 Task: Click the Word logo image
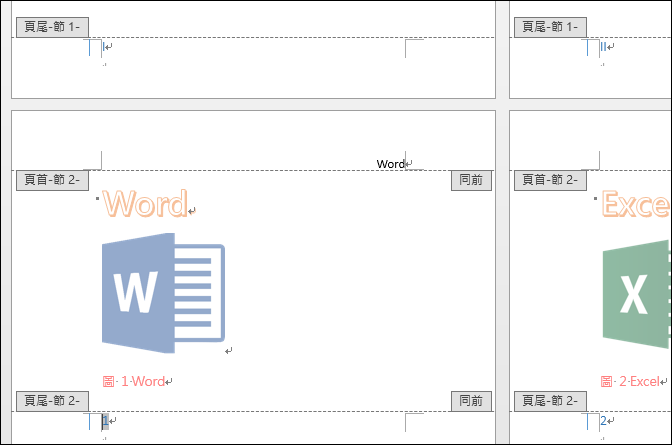163,293
